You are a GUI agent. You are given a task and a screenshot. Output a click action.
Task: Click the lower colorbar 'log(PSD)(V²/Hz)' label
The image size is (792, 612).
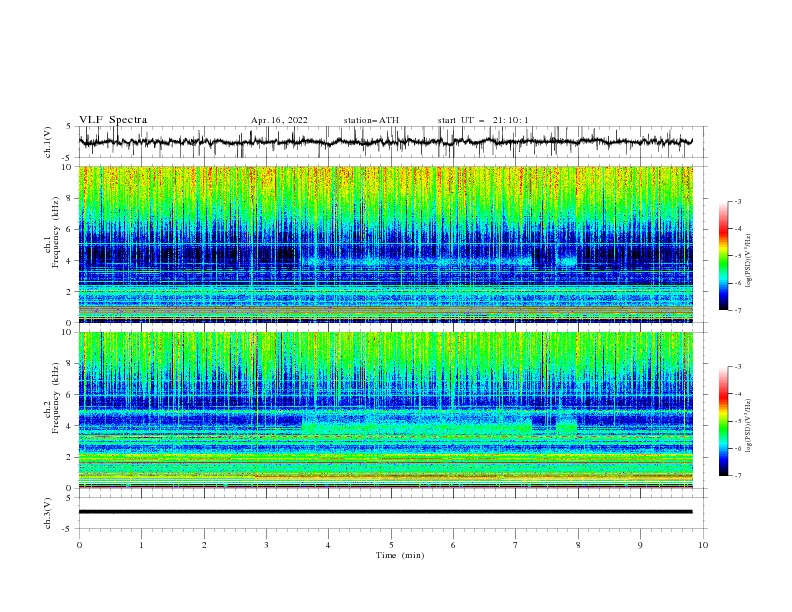pyautogui.click(x=749, y=425)
